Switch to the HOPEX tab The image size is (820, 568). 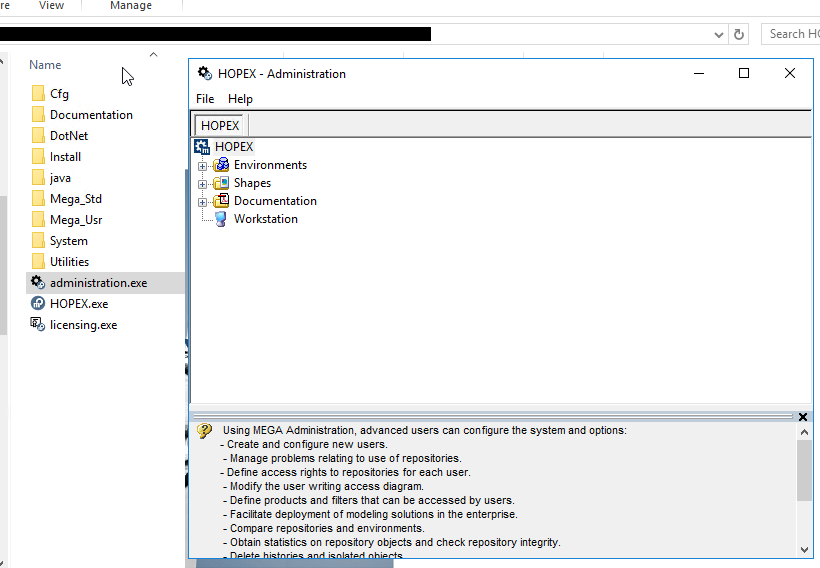[220, 126]
